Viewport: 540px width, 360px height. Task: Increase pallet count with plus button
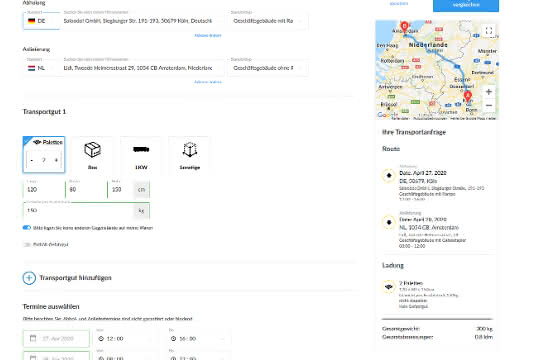point(56,160)
